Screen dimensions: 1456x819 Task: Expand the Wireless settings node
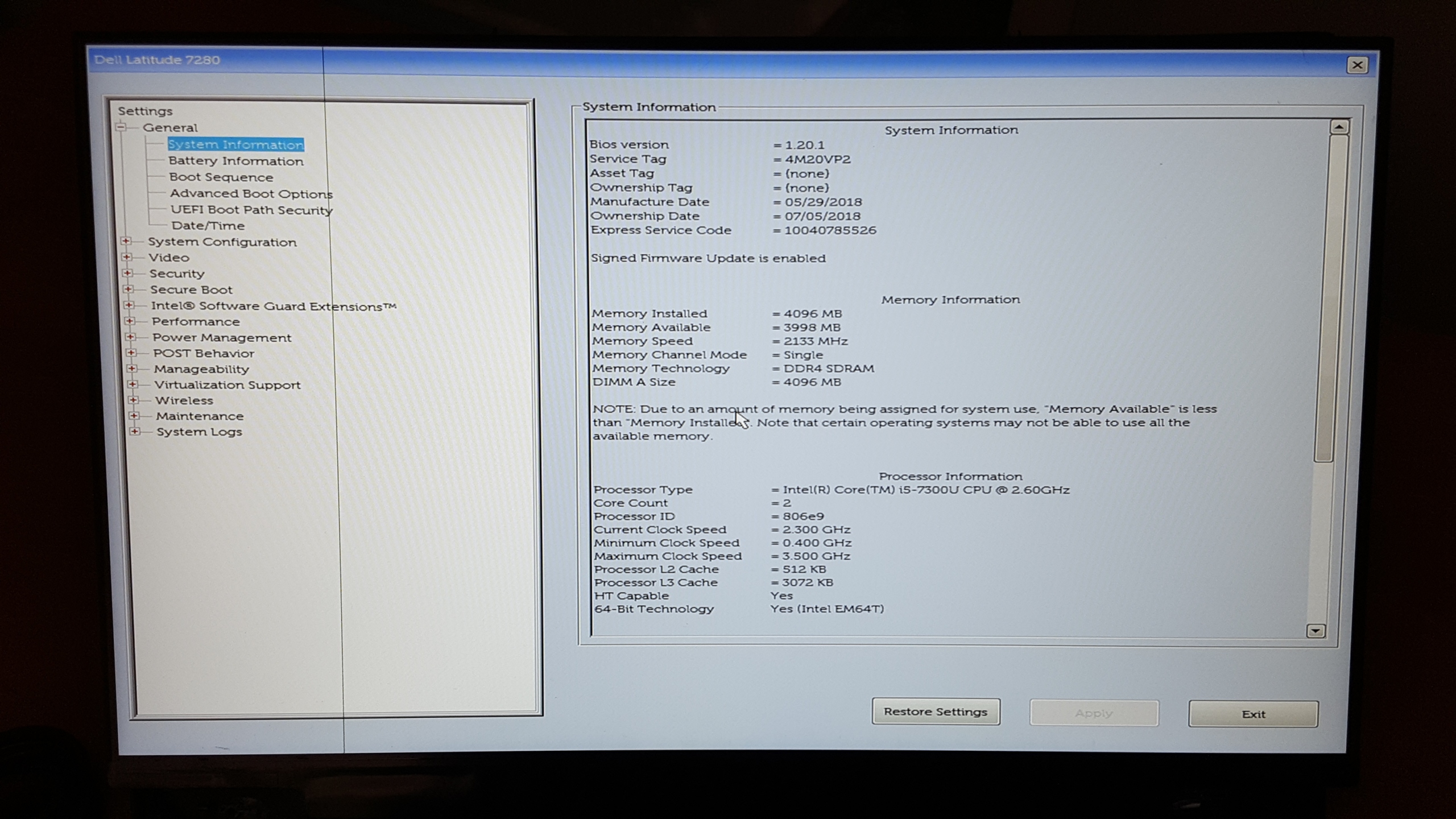coord(133,400)
